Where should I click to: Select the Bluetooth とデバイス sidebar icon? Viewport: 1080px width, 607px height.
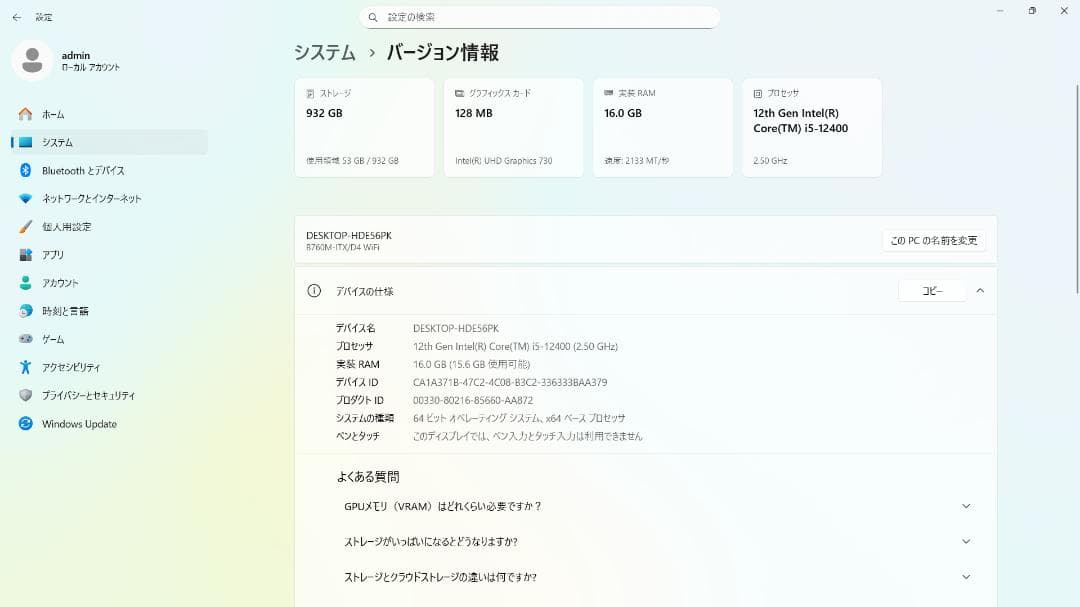[25, 170]
